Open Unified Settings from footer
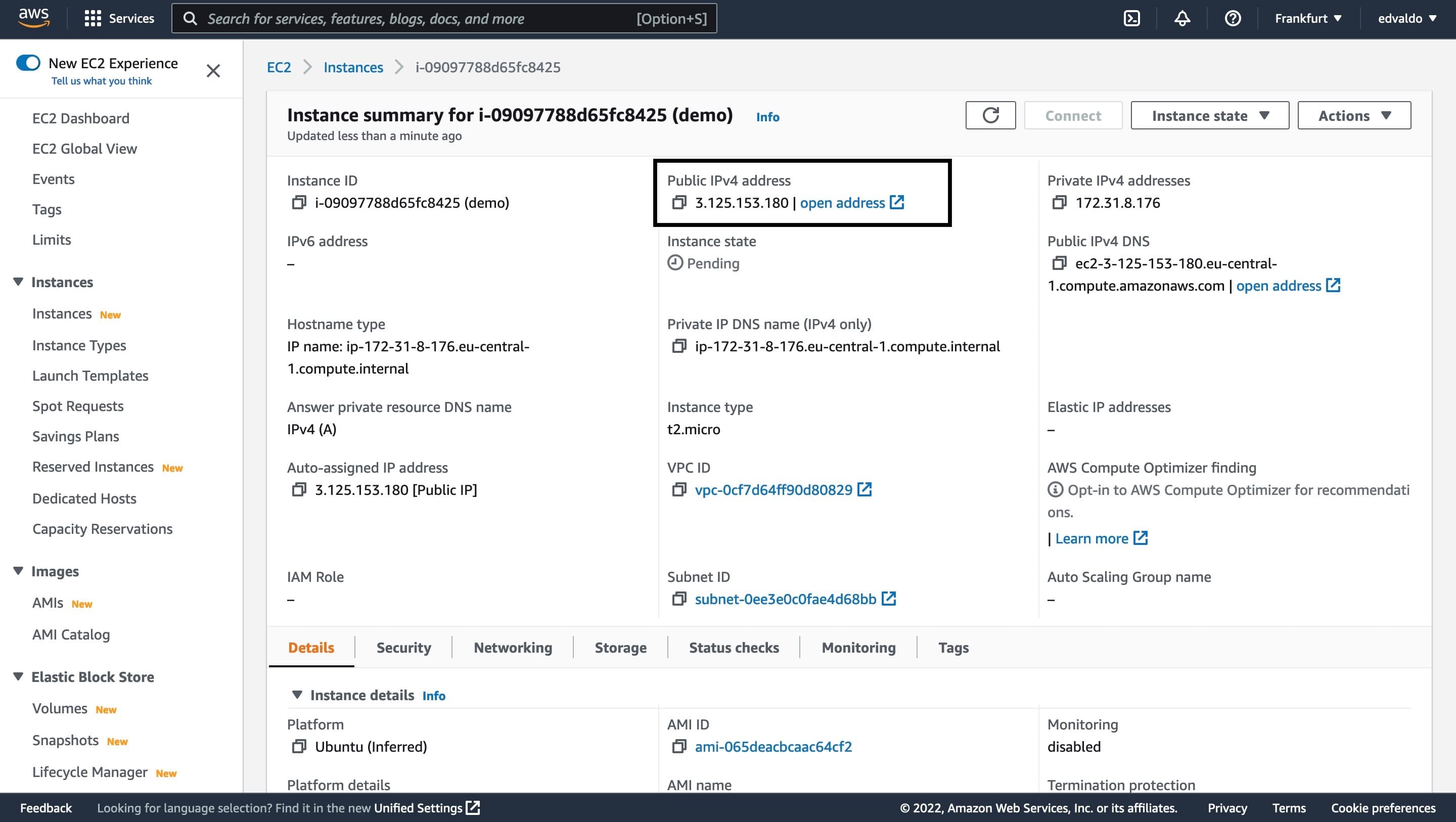1456x822 pixels. coord(427,808)
